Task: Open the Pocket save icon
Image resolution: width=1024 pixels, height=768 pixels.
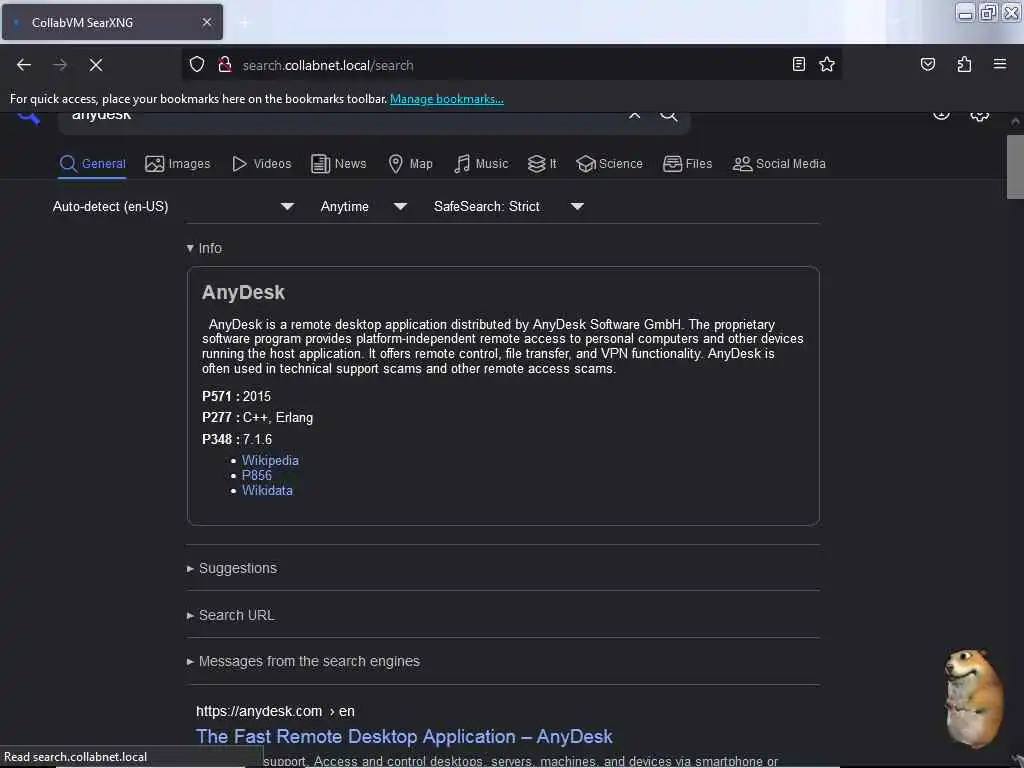Action: click(x=927, y=65)
